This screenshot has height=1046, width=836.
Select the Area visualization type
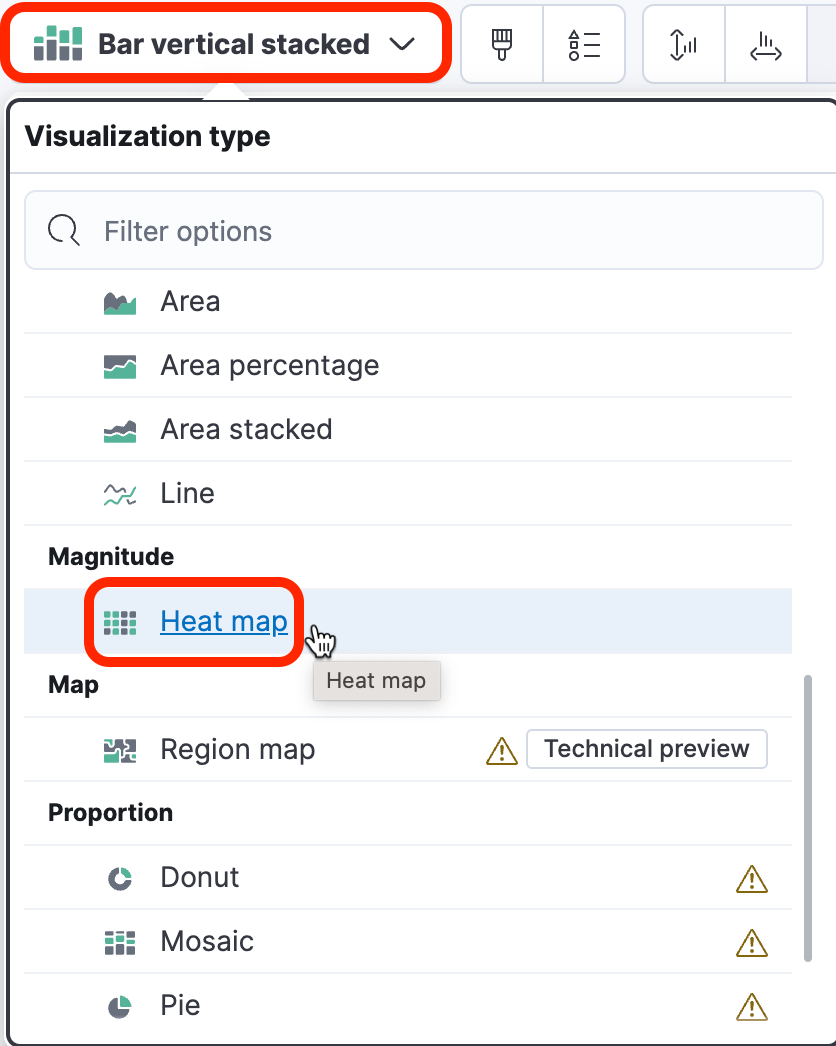(408, 302)
